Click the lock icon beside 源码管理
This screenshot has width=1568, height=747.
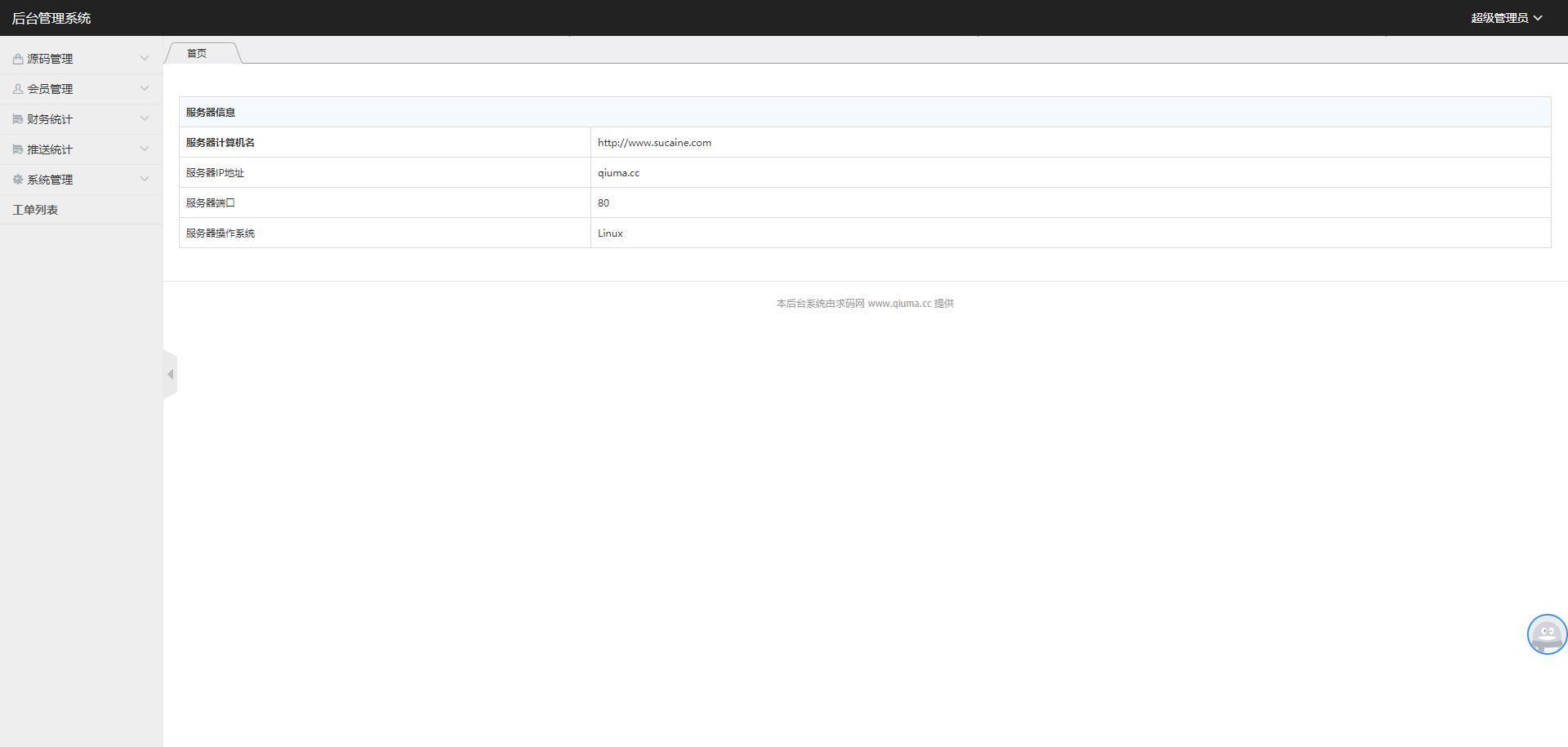tap(18, 59)
